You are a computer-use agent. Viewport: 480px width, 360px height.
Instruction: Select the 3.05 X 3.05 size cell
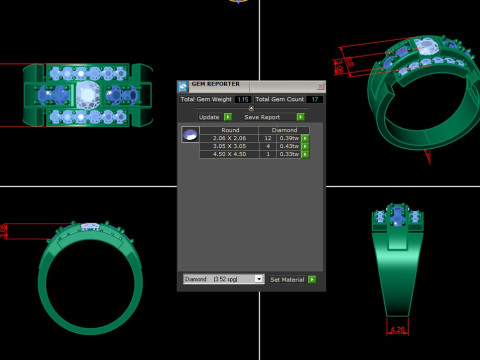click(229, 146)
